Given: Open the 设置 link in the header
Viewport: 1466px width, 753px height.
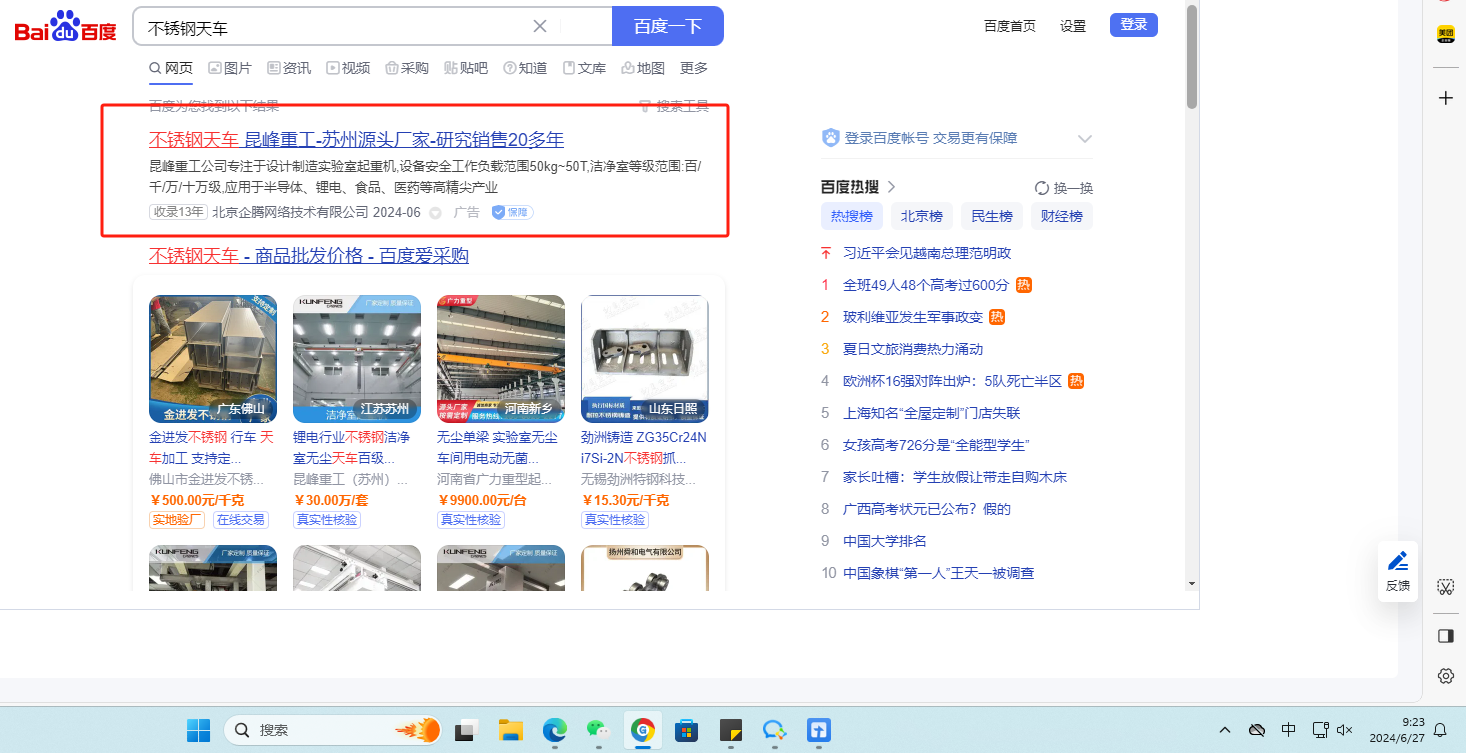Looking at the screenshot, I should (x=1073, y=26).
